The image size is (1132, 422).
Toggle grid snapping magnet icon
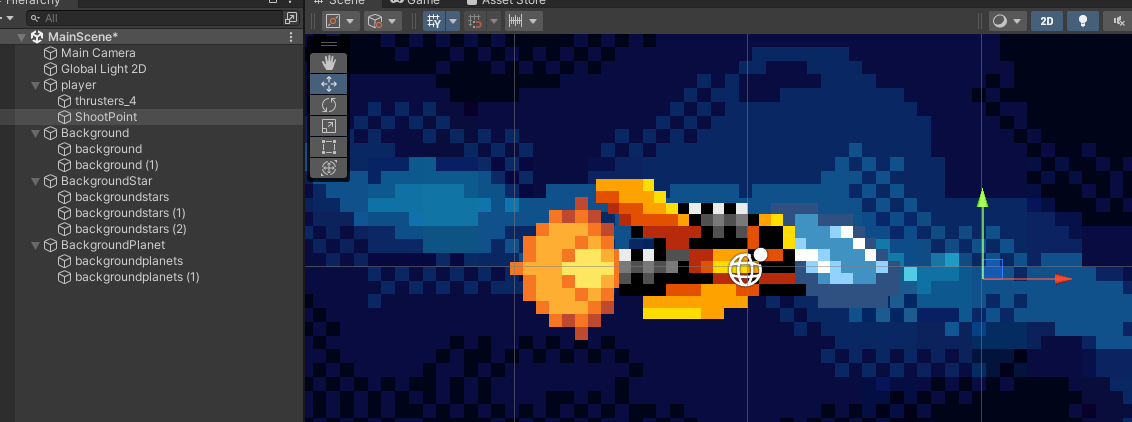tap(475, 21)
